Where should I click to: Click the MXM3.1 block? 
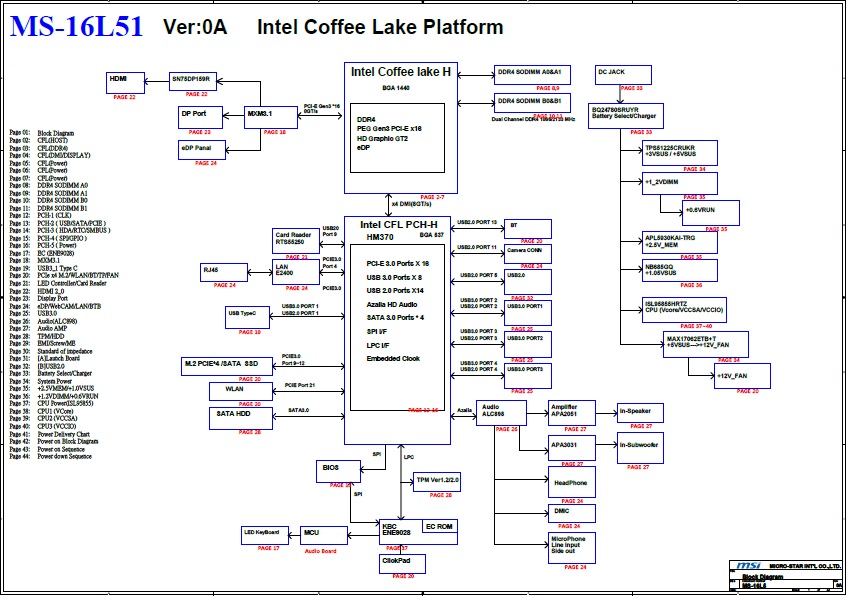[271, 117]
